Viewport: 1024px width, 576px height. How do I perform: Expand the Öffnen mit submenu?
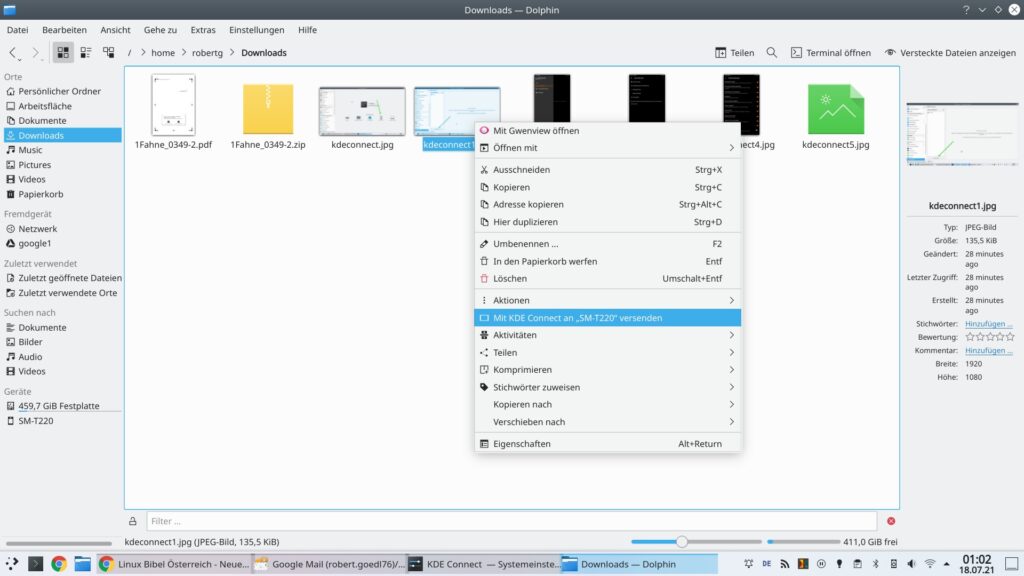pos(607,148)
